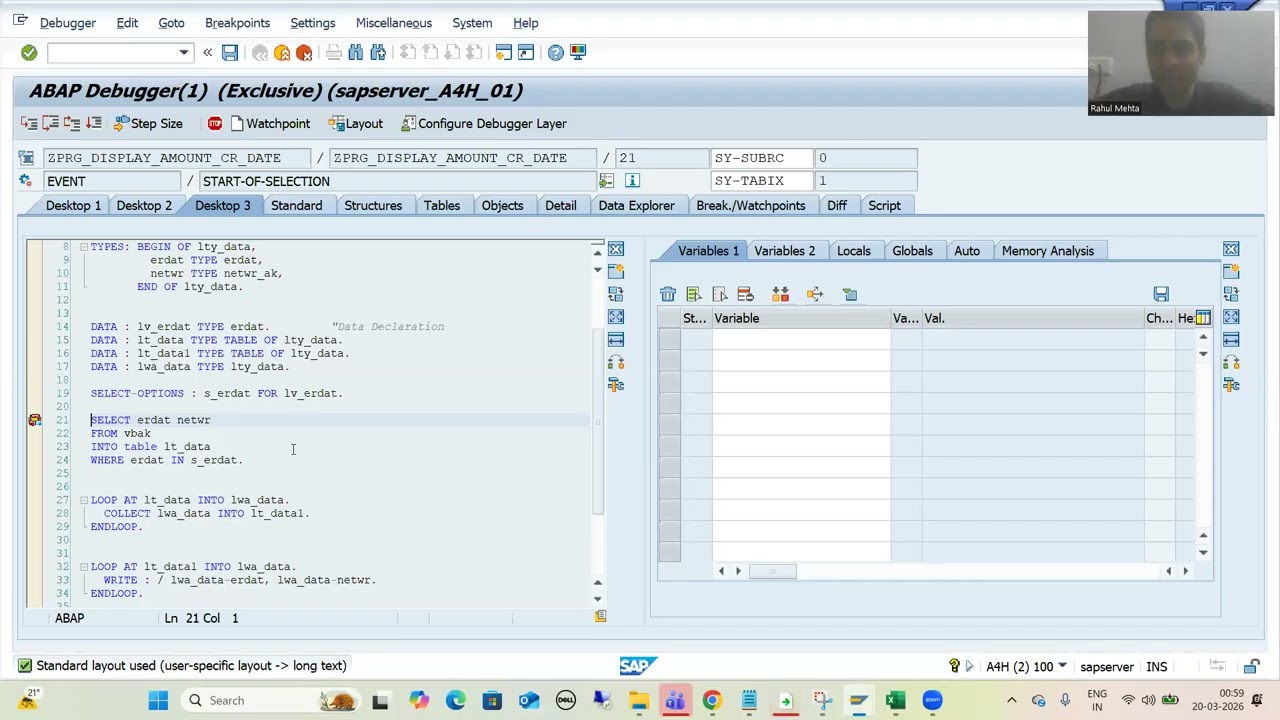Click the navigate-to-source icon beside START-OF-SELECTION field
The image size is (1280, 720).
pyautogui.click(x=606, y=181)
